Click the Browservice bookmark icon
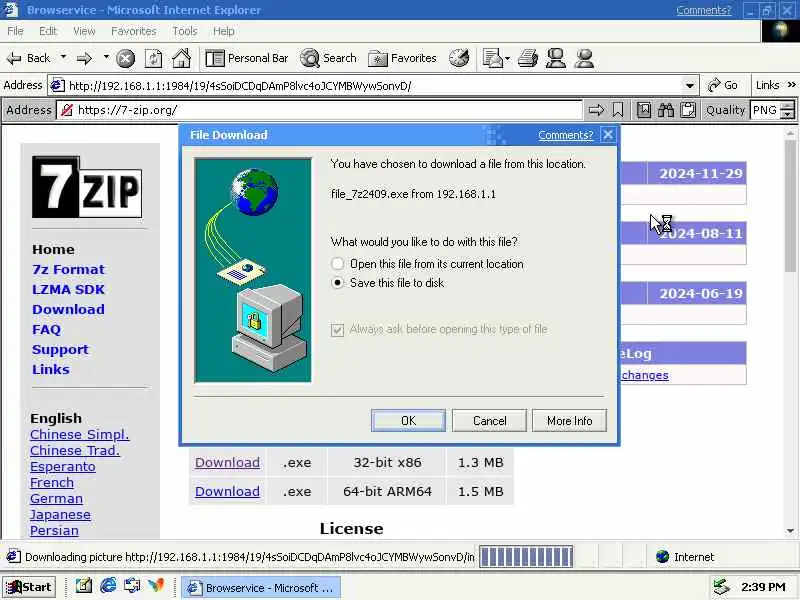Image resolution: width=800 pixels, height=600 pixels. [x=618, y=110]
